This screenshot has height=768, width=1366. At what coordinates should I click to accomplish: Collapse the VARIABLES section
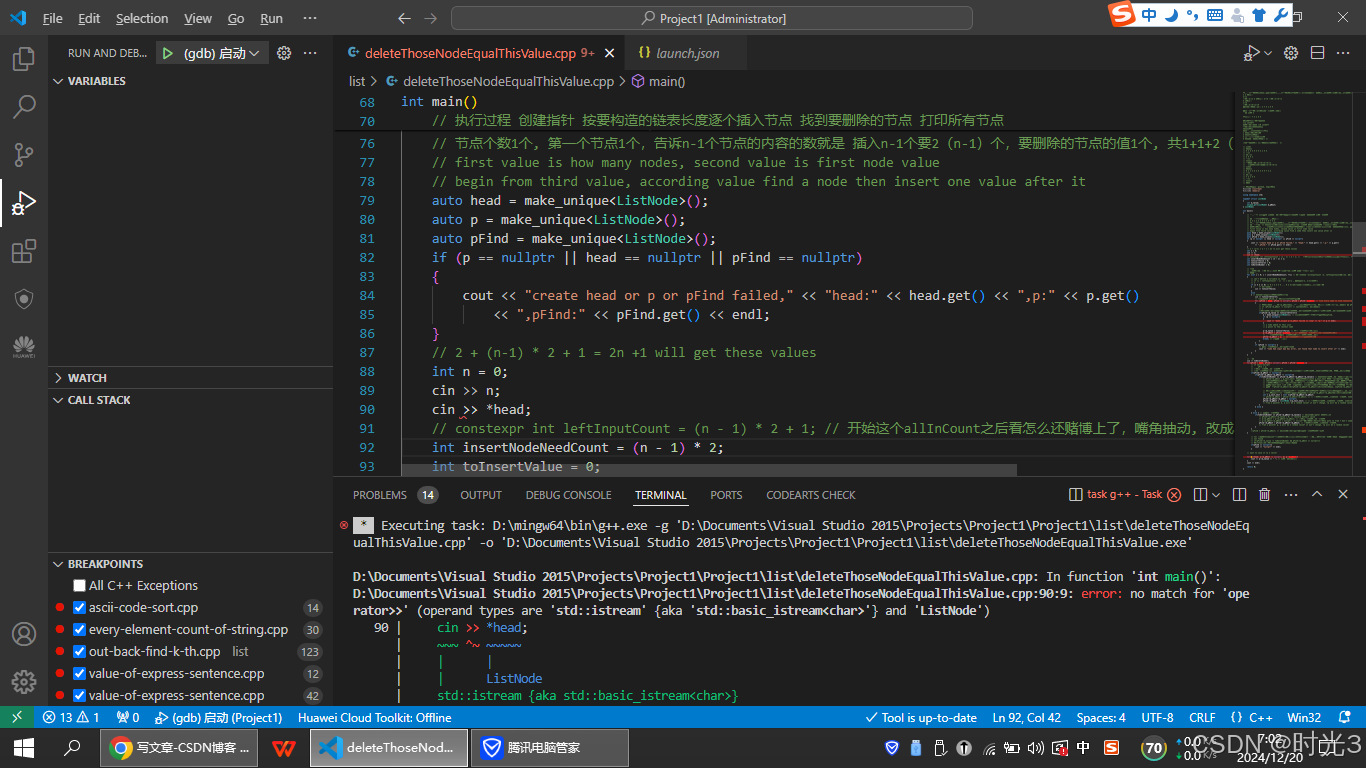(x=190, y=81)
